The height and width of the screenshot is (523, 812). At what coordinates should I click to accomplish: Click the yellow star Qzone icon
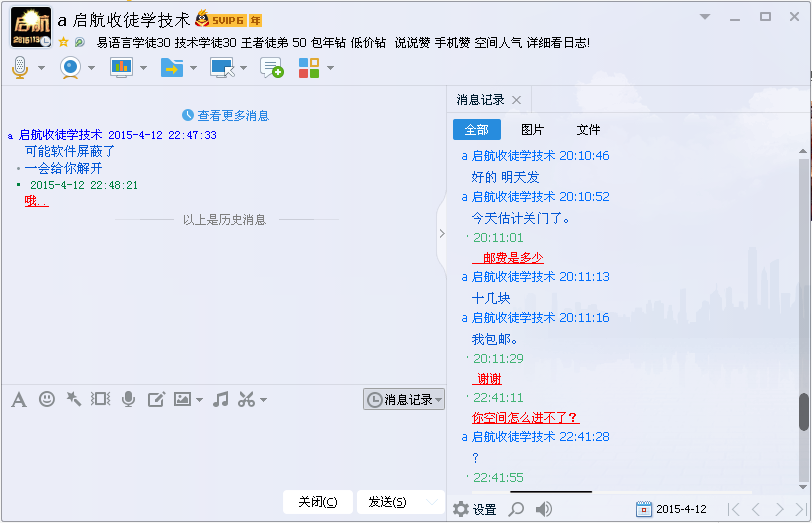[x=64, y=42]
